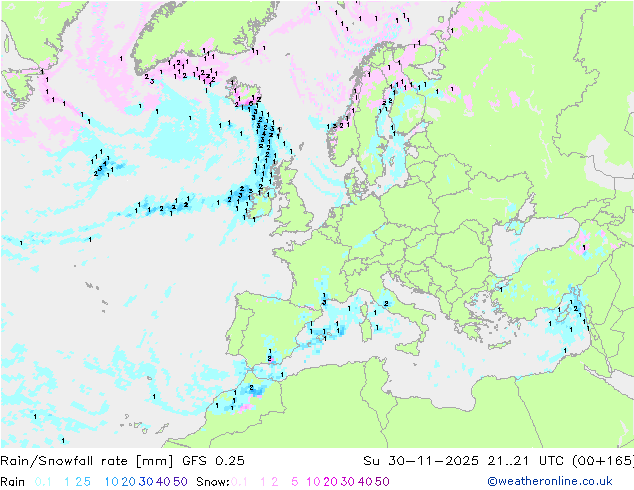The width and height of the screenshot is (634, 490).
Task: Click the '(00+165)' forecast offset text
Action: click(603, 461)
